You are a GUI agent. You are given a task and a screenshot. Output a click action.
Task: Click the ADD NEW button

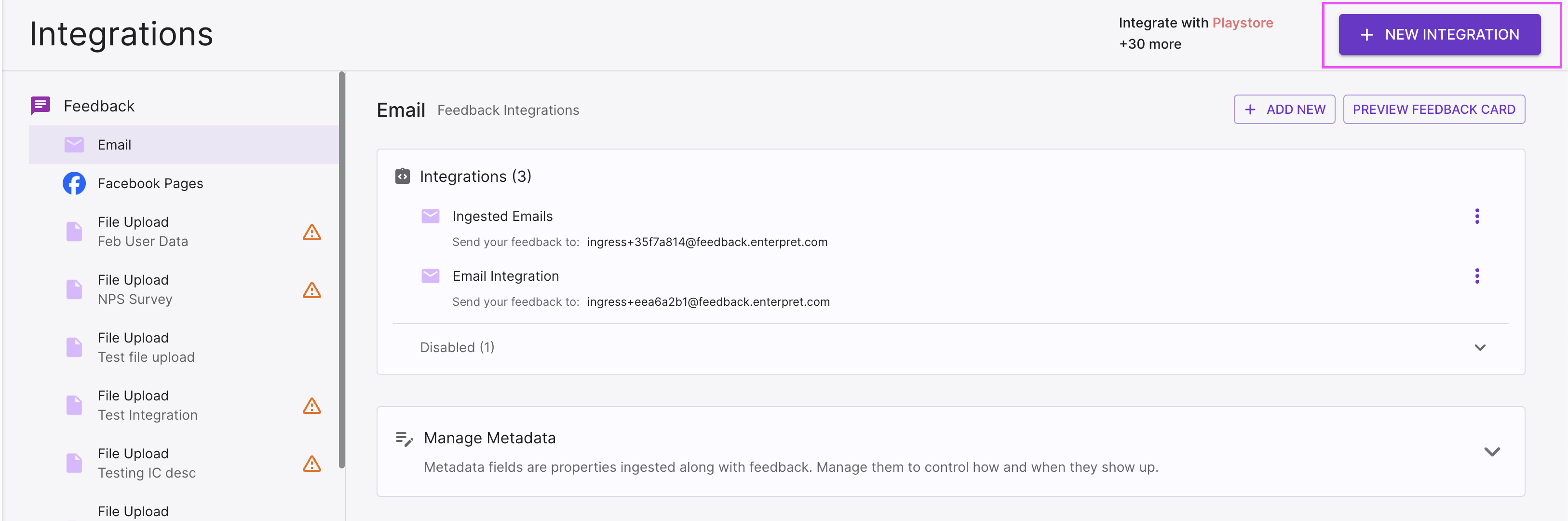pyautogui.click(x=1284, y=110)
